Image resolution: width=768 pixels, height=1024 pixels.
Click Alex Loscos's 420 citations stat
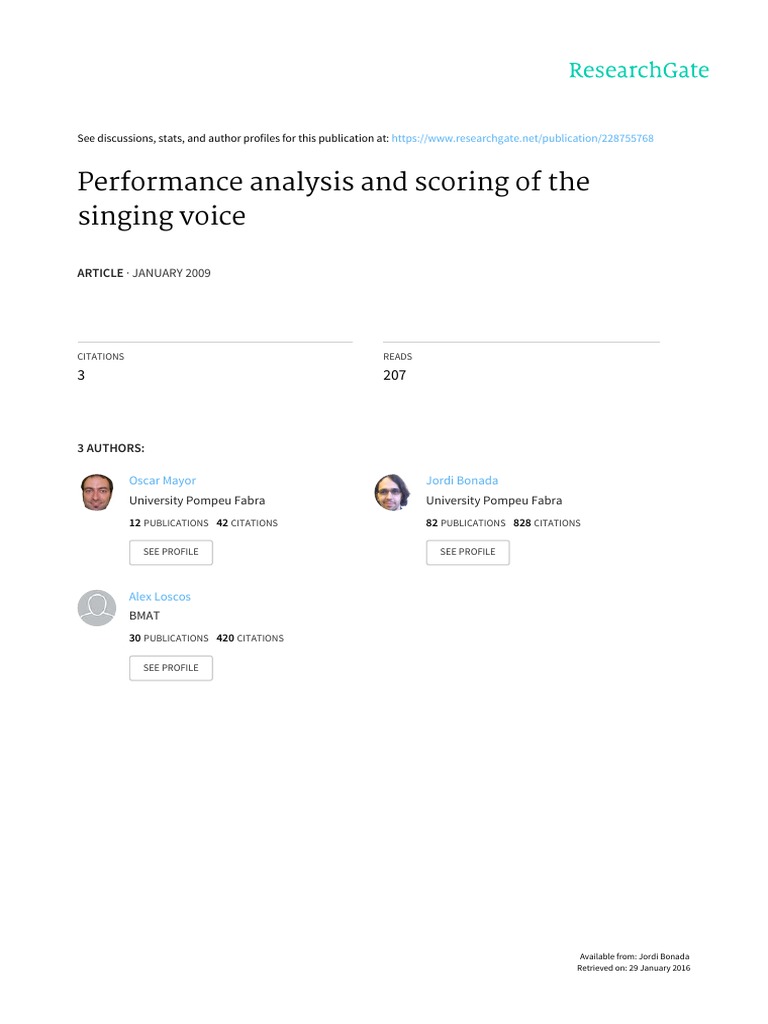click(x=250, y=638)
